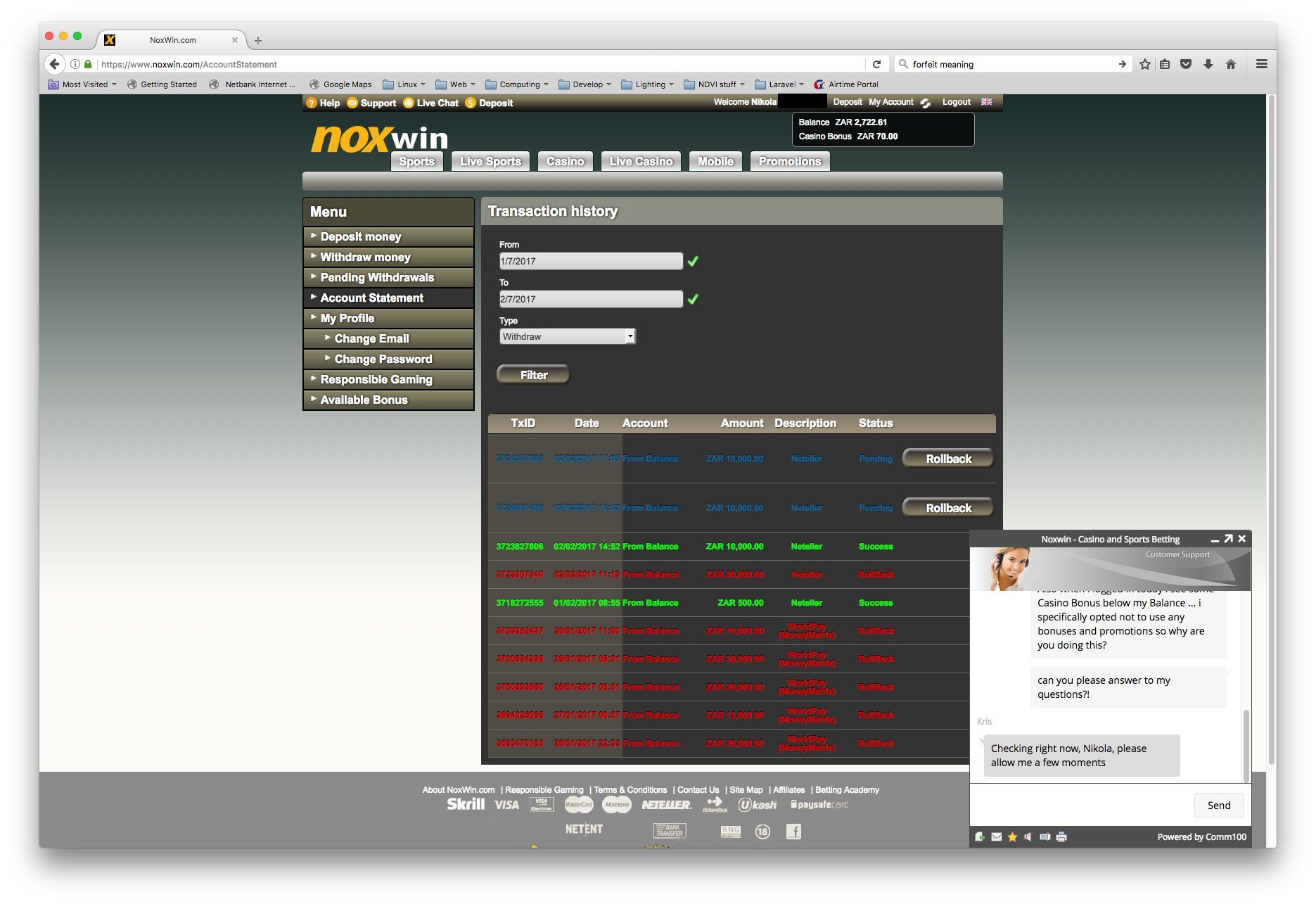Image resolution: width=1316 pixels, height=904 pixels.
Task: Close the Noxwin chat widget
Action: pyautogui.click(x=1242, y=539)
